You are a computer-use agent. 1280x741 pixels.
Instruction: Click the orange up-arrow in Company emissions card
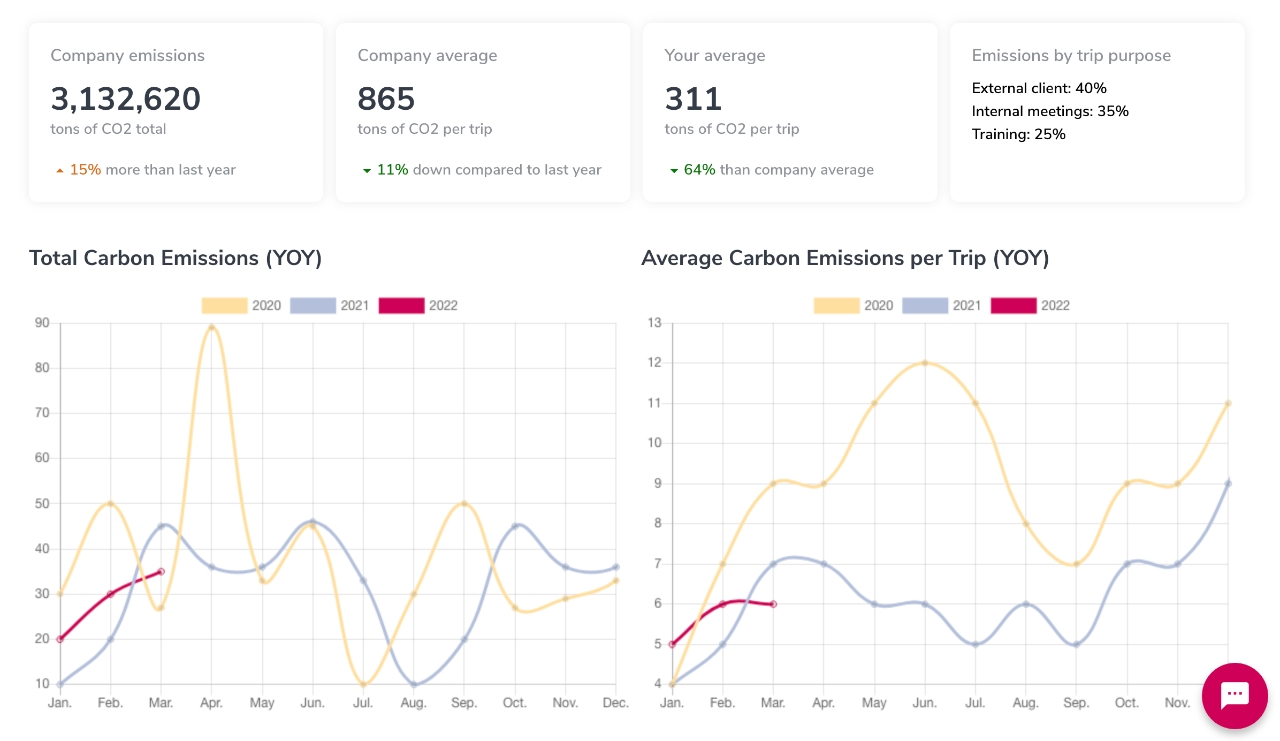pos(60,171)
